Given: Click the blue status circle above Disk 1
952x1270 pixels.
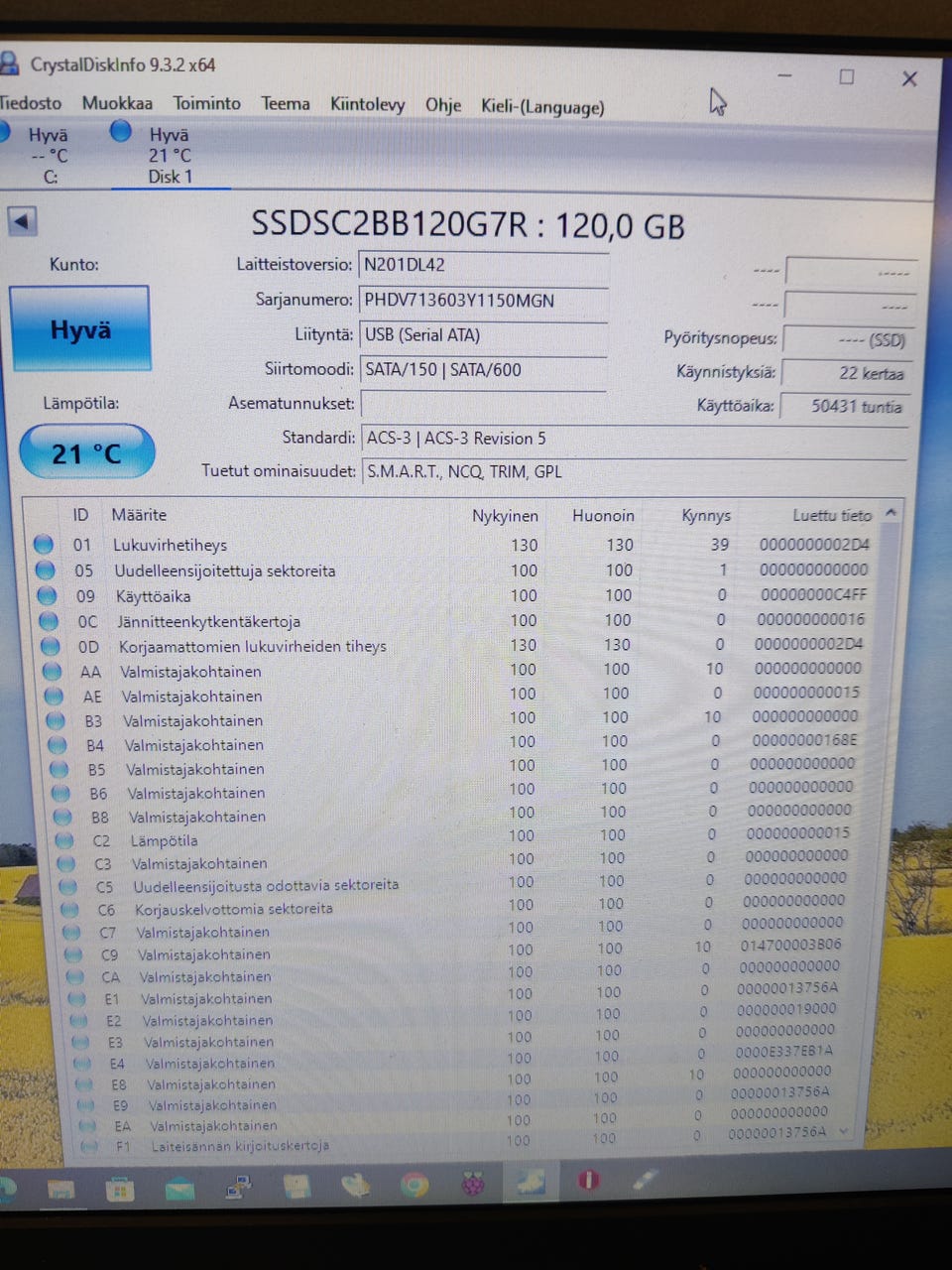Looking at the screenshot, I should coord(121,131).
